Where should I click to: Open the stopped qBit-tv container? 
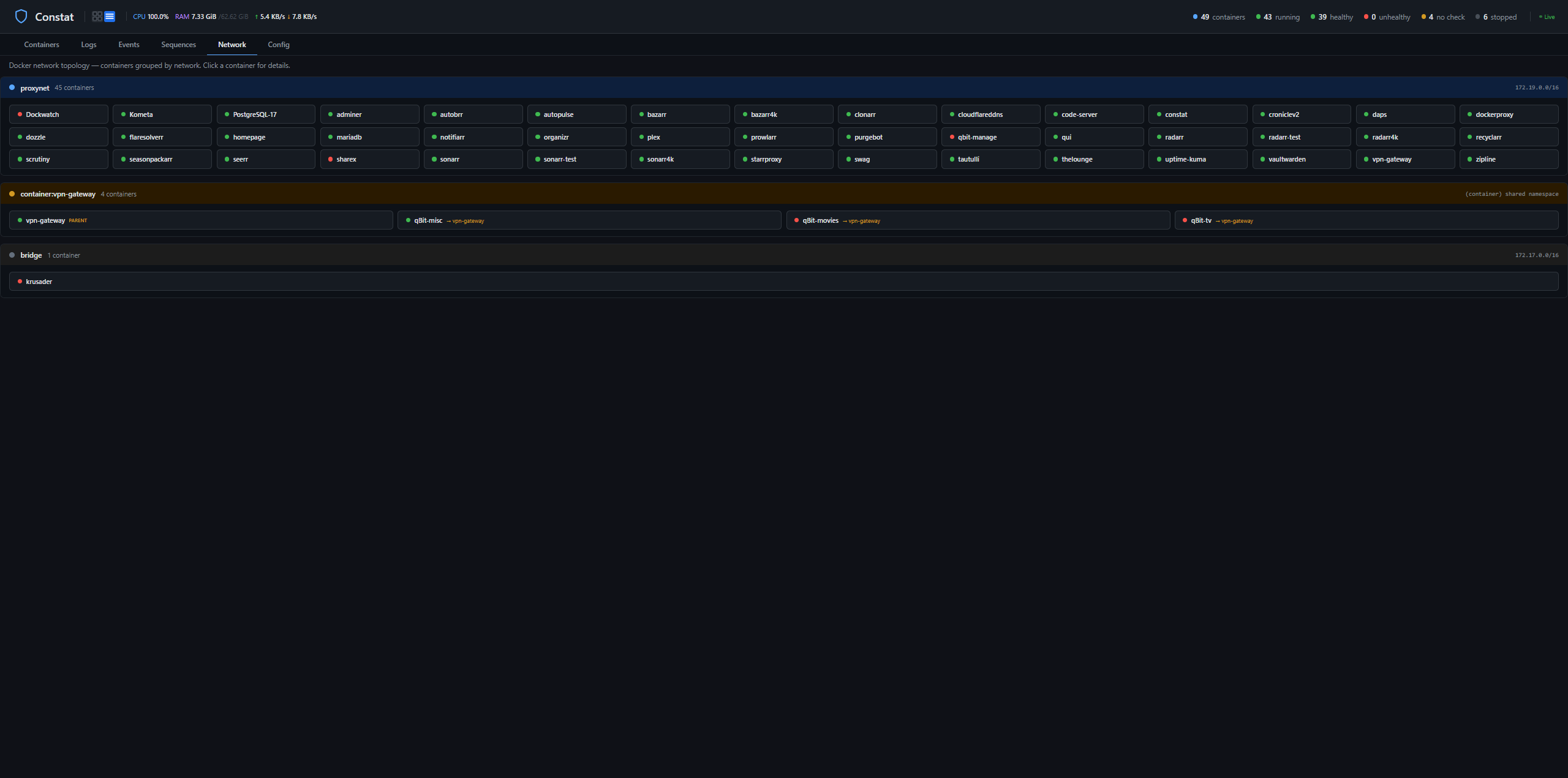(x=1366, y=220)
